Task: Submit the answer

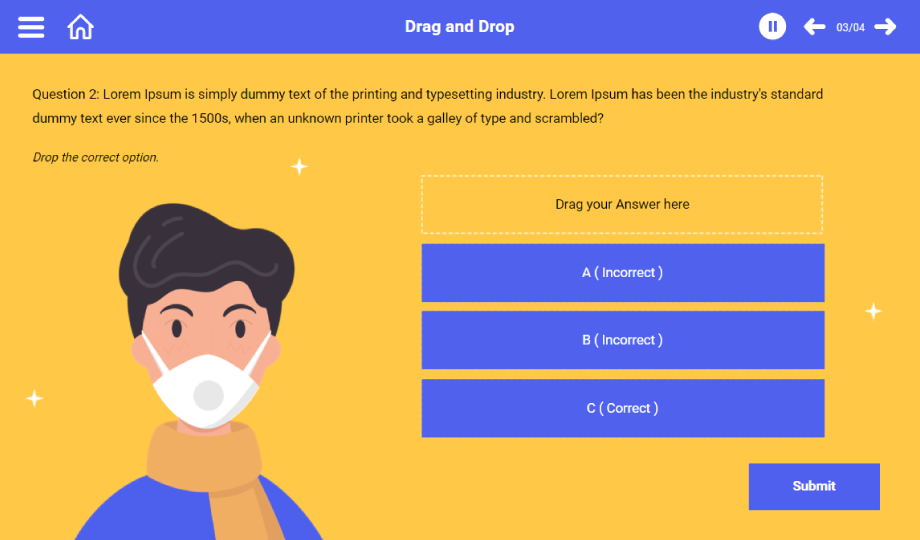Action: [814, 487]
